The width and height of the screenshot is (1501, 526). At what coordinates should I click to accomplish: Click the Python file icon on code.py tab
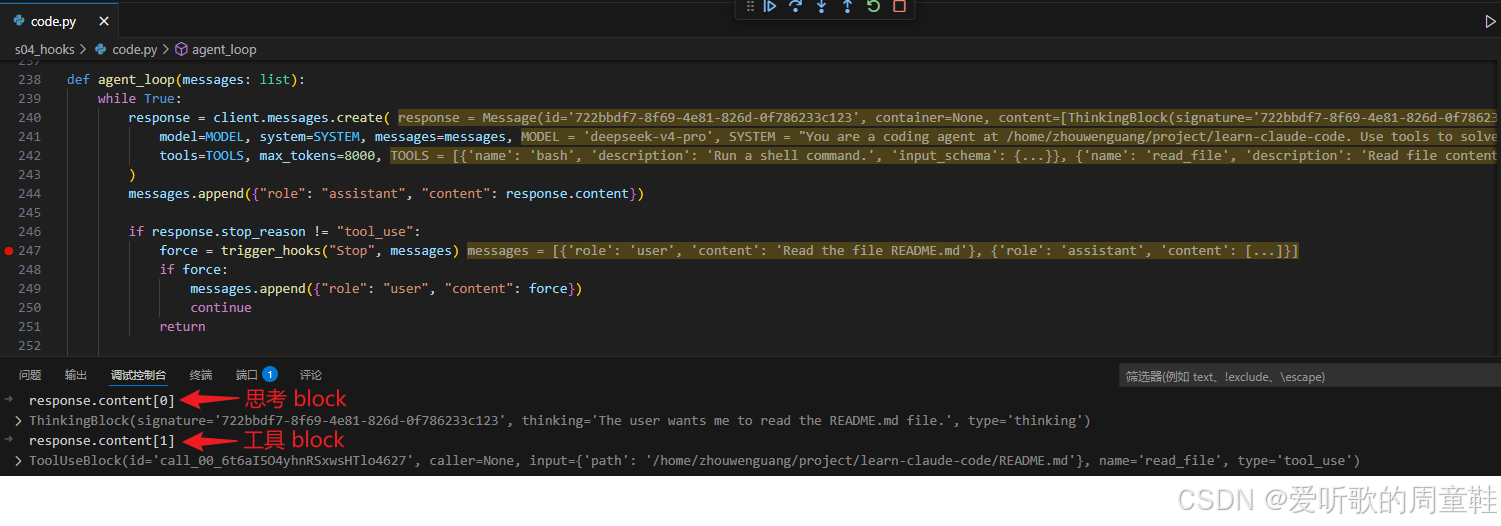19,21
